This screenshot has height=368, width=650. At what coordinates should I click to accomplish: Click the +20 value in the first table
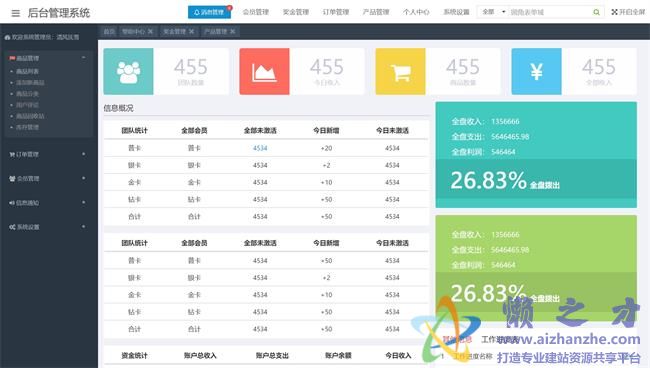327,148
